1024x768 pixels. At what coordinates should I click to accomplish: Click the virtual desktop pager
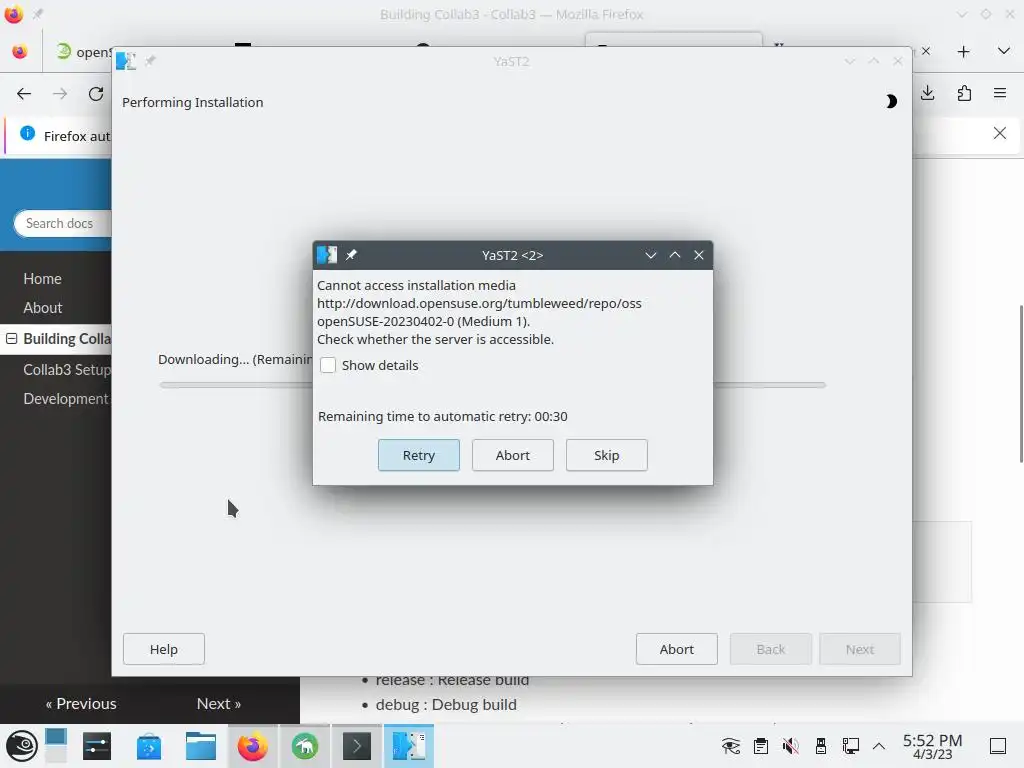coord(56,746)
